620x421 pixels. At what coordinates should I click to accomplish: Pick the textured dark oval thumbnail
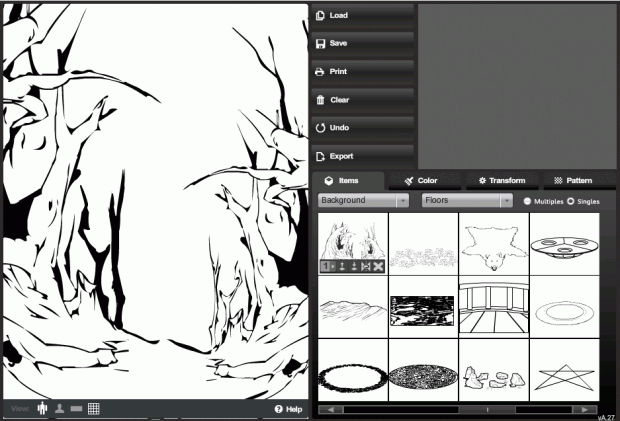point(423,370)
